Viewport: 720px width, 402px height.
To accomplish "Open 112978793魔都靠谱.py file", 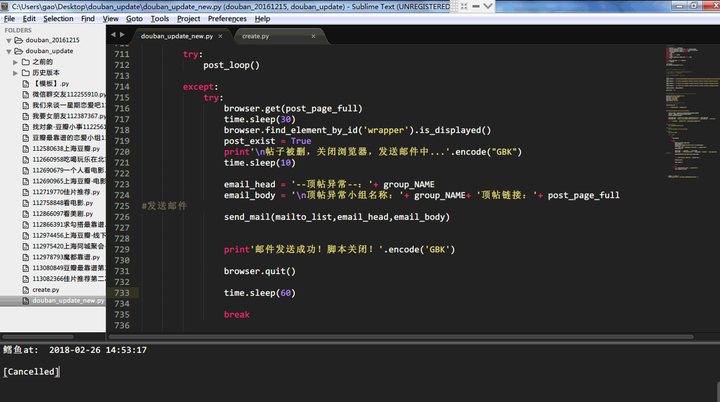I will 66,257.
